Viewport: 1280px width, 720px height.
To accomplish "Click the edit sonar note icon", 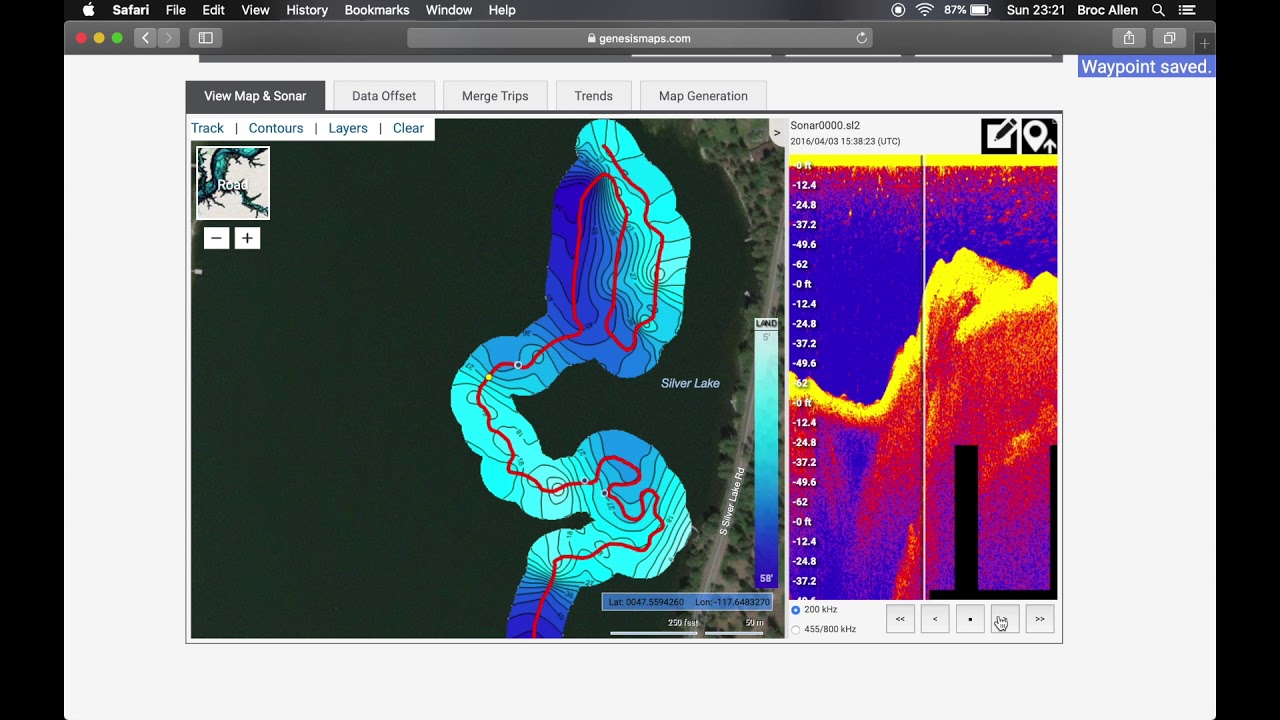I will click(x=999, y=136).
